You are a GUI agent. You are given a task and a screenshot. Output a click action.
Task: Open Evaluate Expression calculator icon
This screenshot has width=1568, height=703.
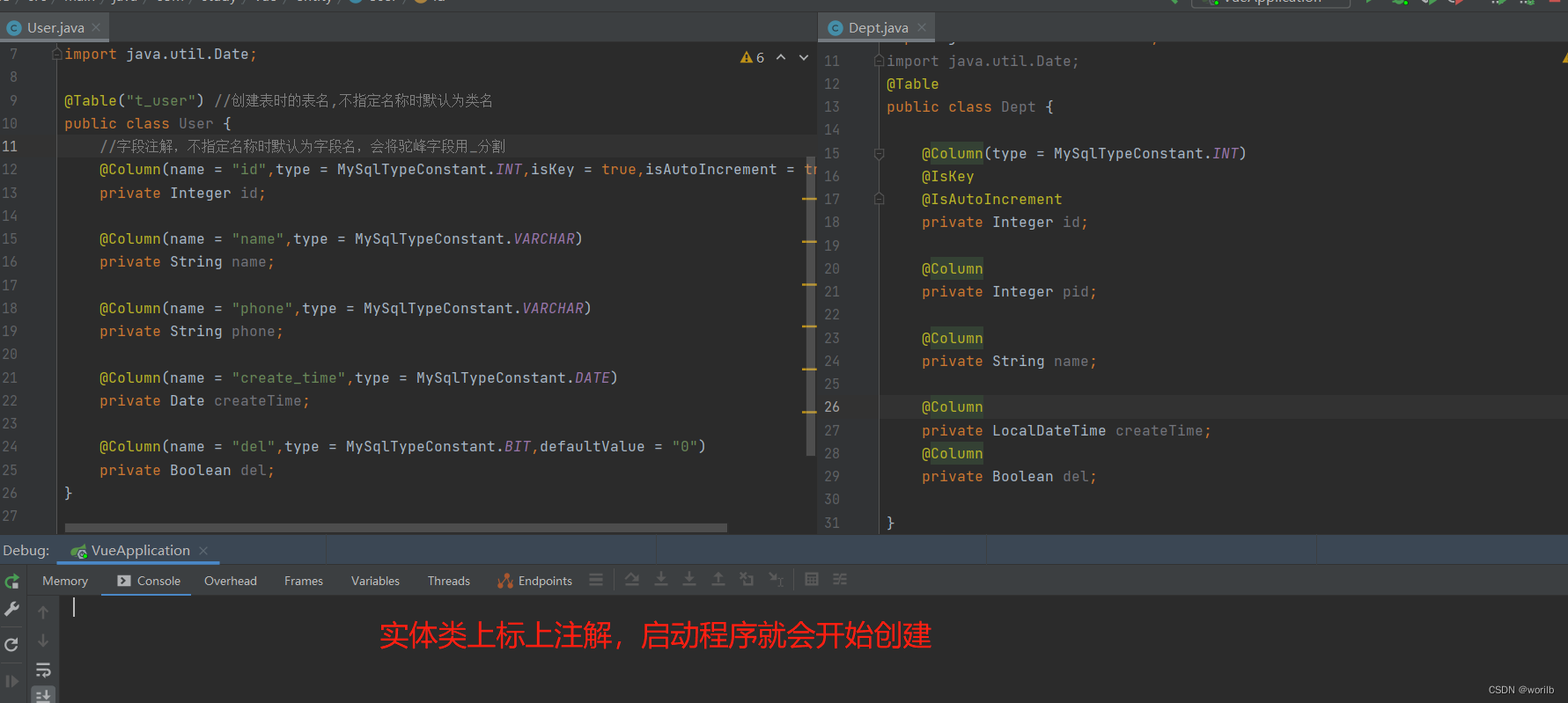click(x=812, y=579)
